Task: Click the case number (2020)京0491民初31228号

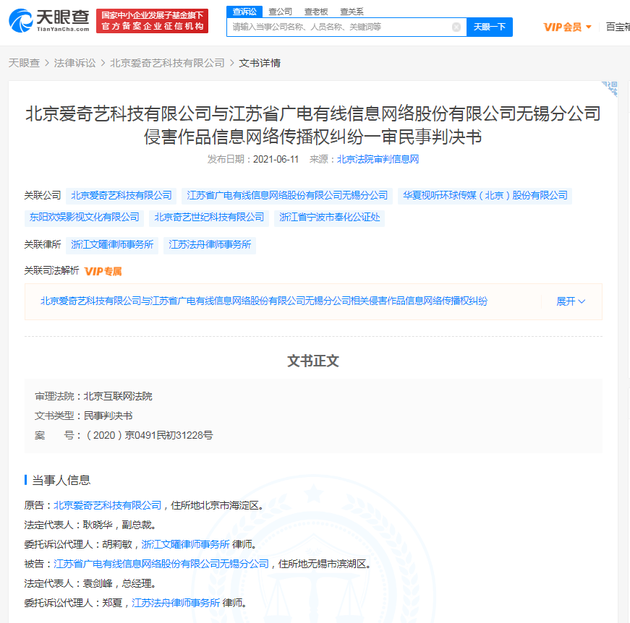Action: point(149,435)
